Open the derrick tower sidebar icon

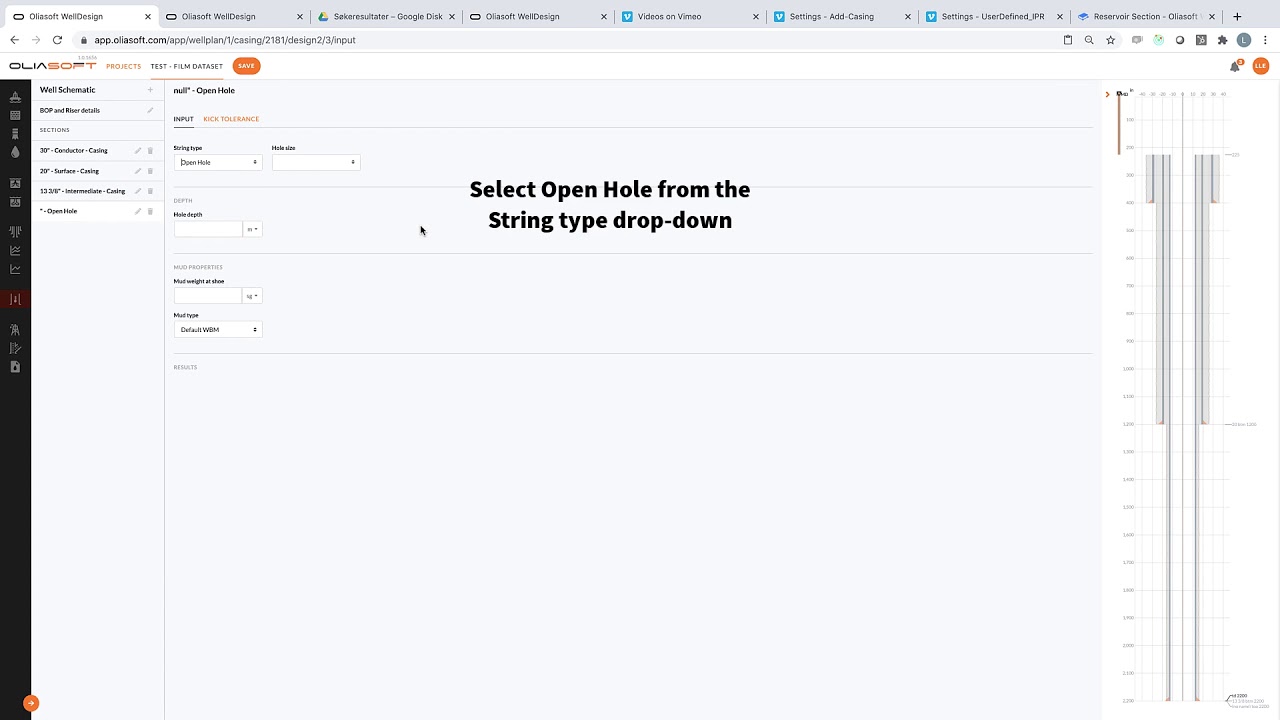(15, 329)
